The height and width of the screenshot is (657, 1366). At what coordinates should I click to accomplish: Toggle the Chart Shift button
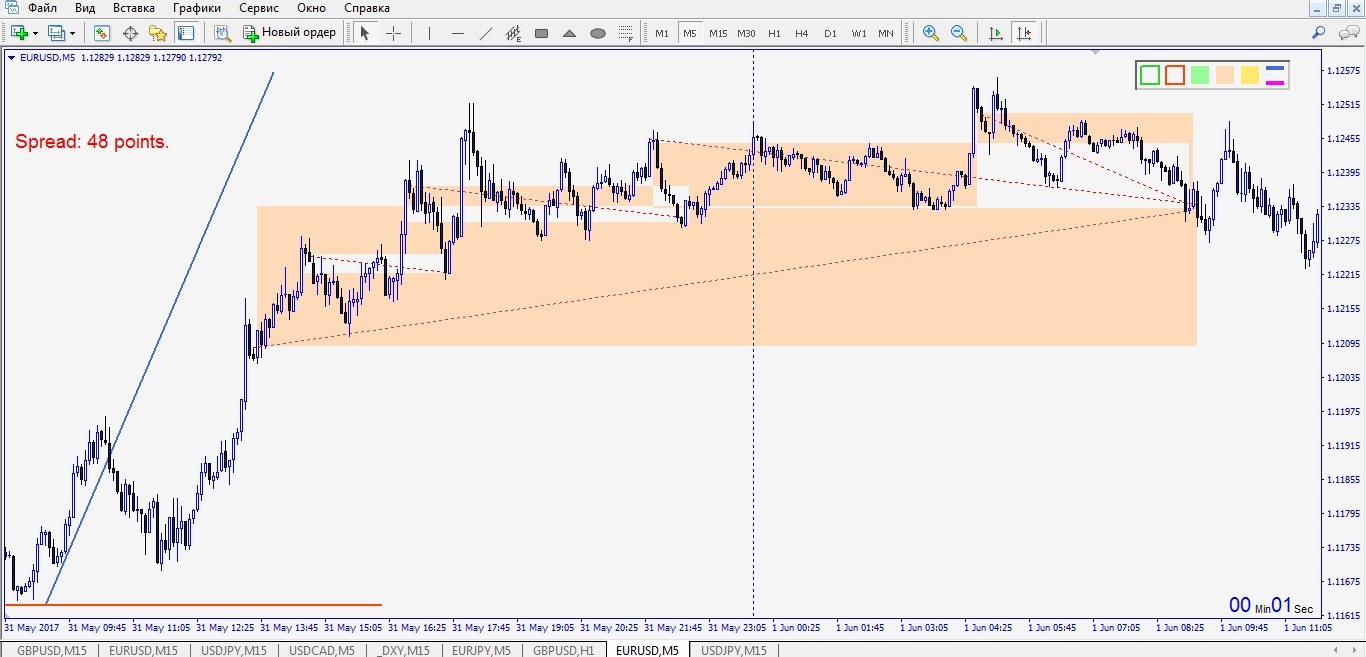coord(1024,33)
